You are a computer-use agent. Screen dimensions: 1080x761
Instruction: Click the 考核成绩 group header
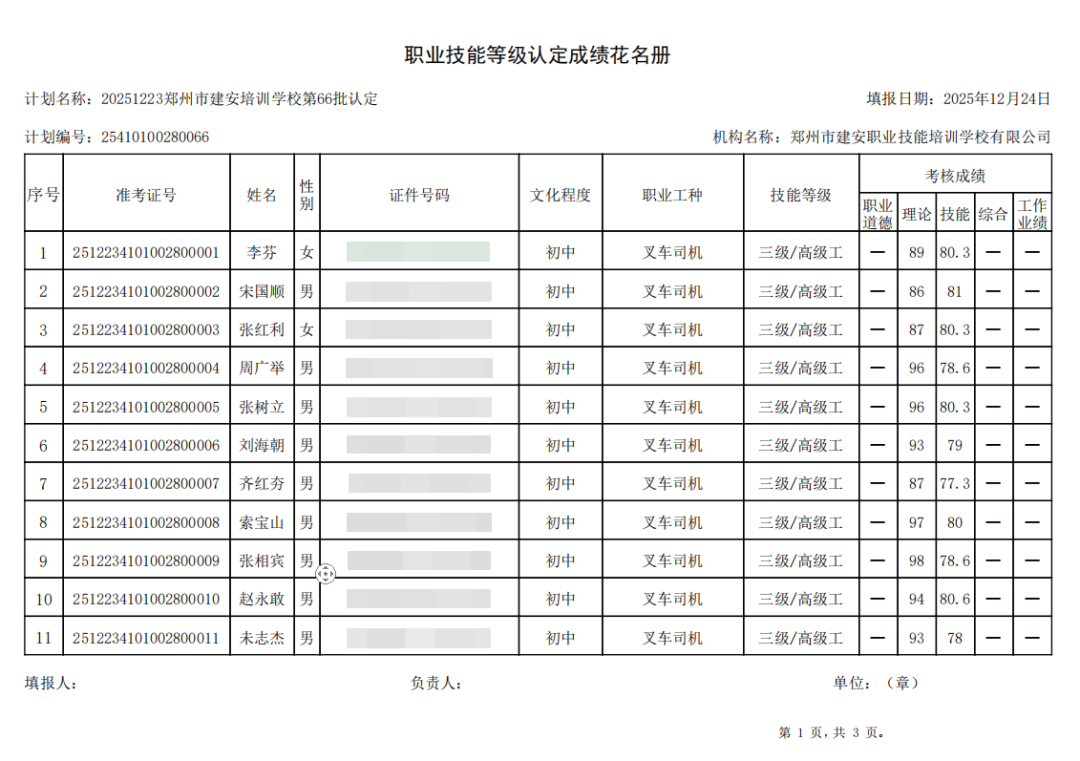pos(955,176)
